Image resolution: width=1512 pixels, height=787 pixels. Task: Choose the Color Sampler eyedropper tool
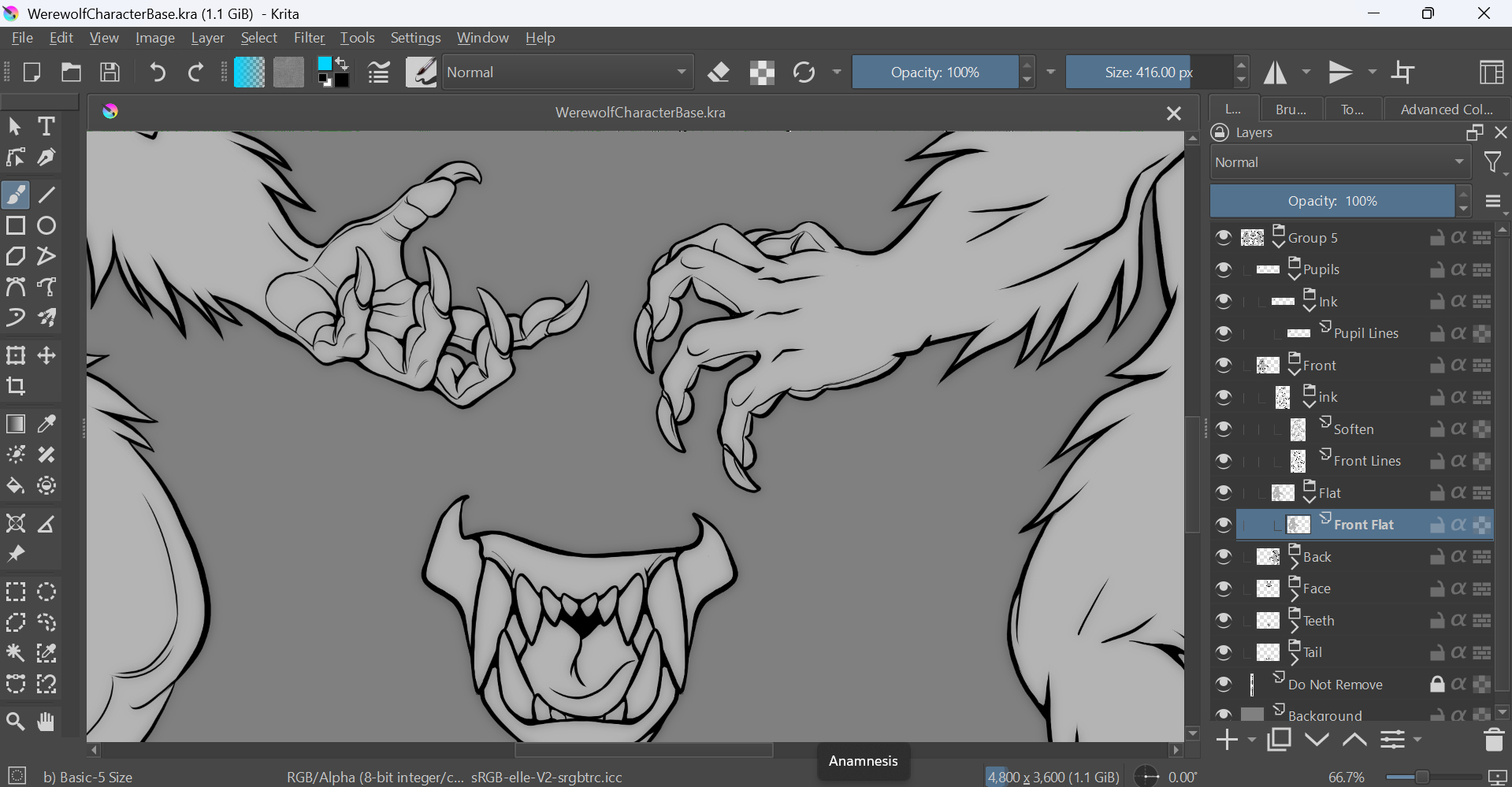point(46,424)
